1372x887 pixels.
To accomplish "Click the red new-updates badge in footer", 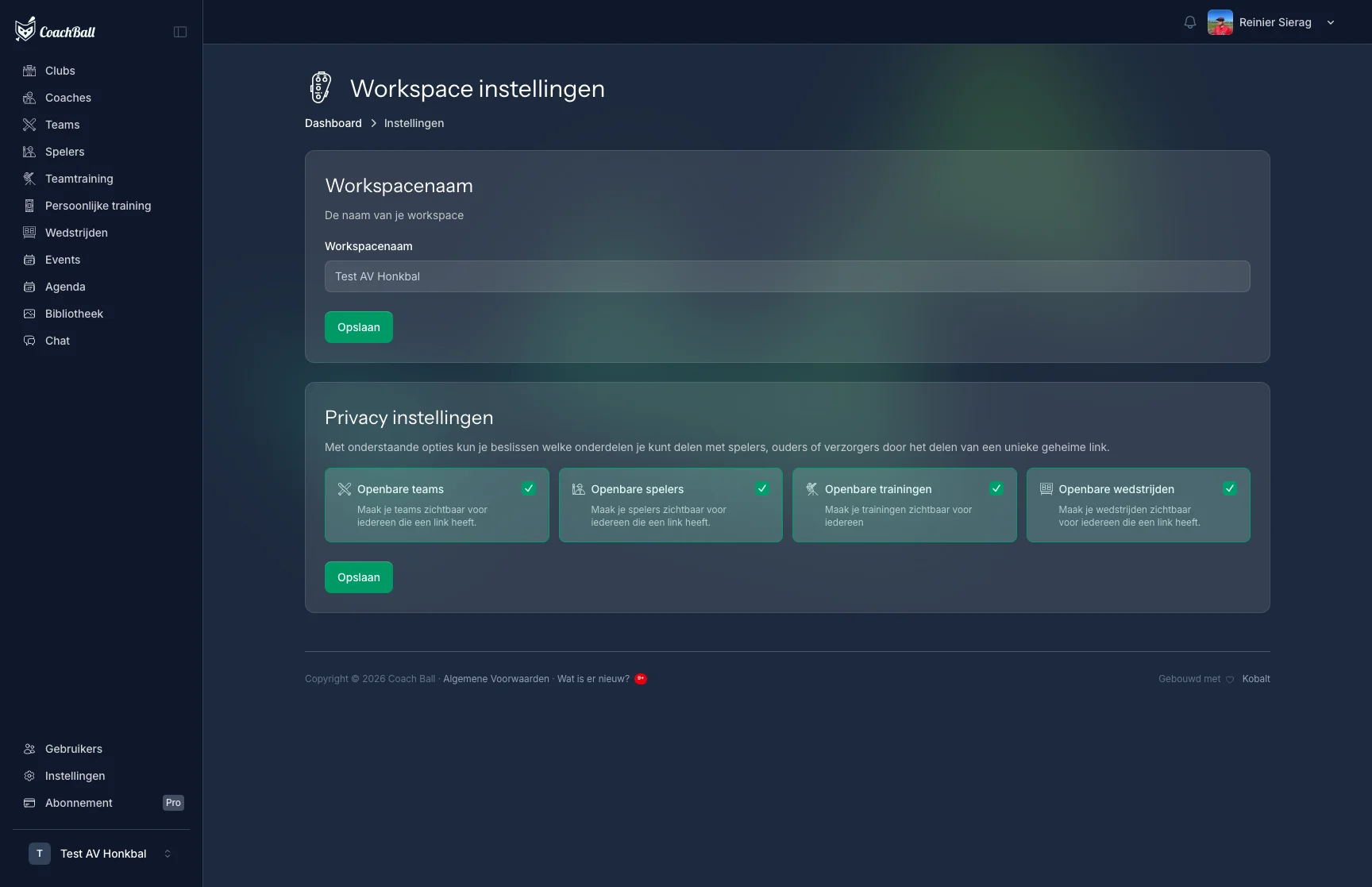I will tap(641, 679).
